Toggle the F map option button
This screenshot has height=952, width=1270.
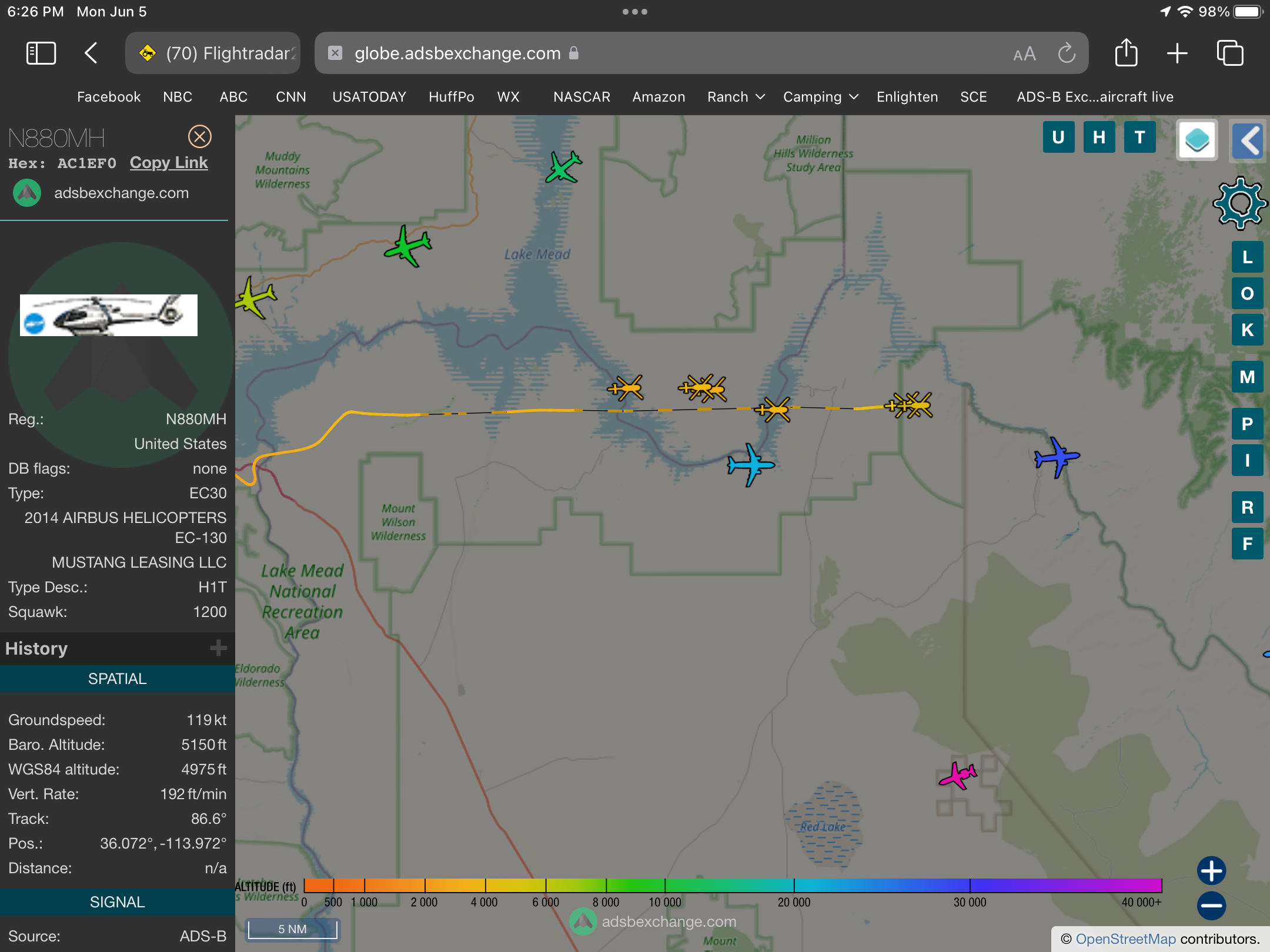(1247, 544)
